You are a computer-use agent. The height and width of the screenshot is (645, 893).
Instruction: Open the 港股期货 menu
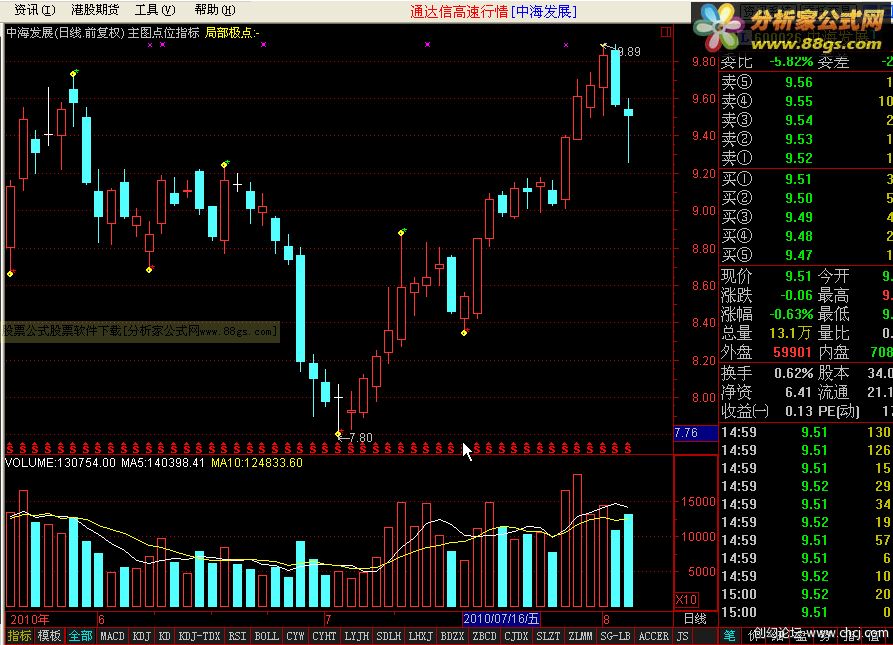(x=95, y=10)
